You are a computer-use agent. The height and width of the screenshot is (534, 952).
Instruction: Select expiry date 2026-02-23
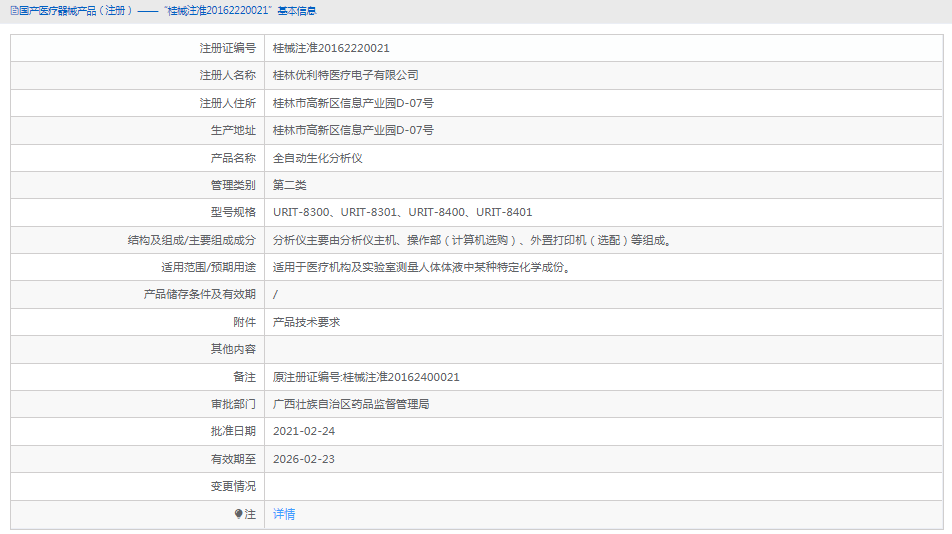[304, 459]
